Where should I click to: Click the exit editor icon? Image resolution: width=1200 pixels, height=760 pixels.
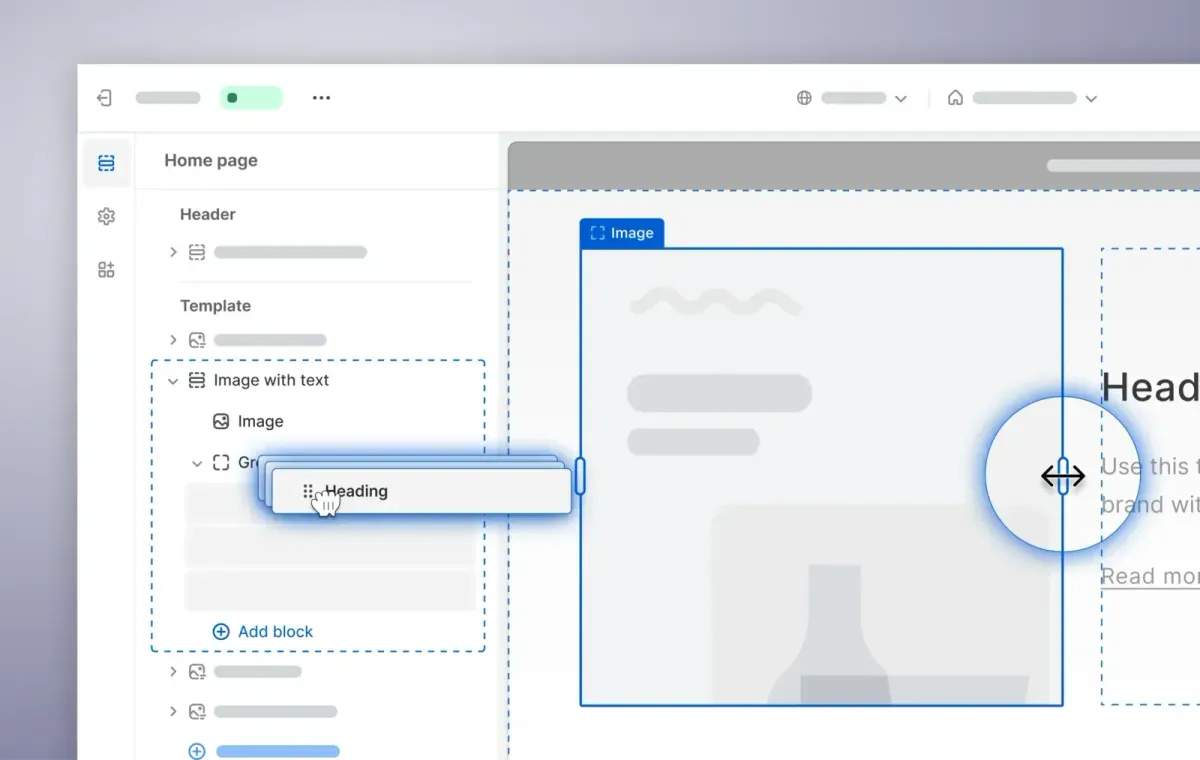pyautogui.click(x=104, y=98)
